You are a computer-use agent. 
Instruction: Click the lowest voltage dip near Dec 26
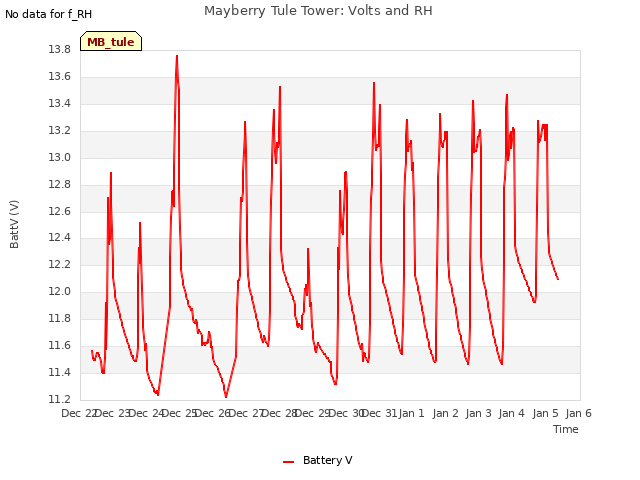[x=226, y=397]
